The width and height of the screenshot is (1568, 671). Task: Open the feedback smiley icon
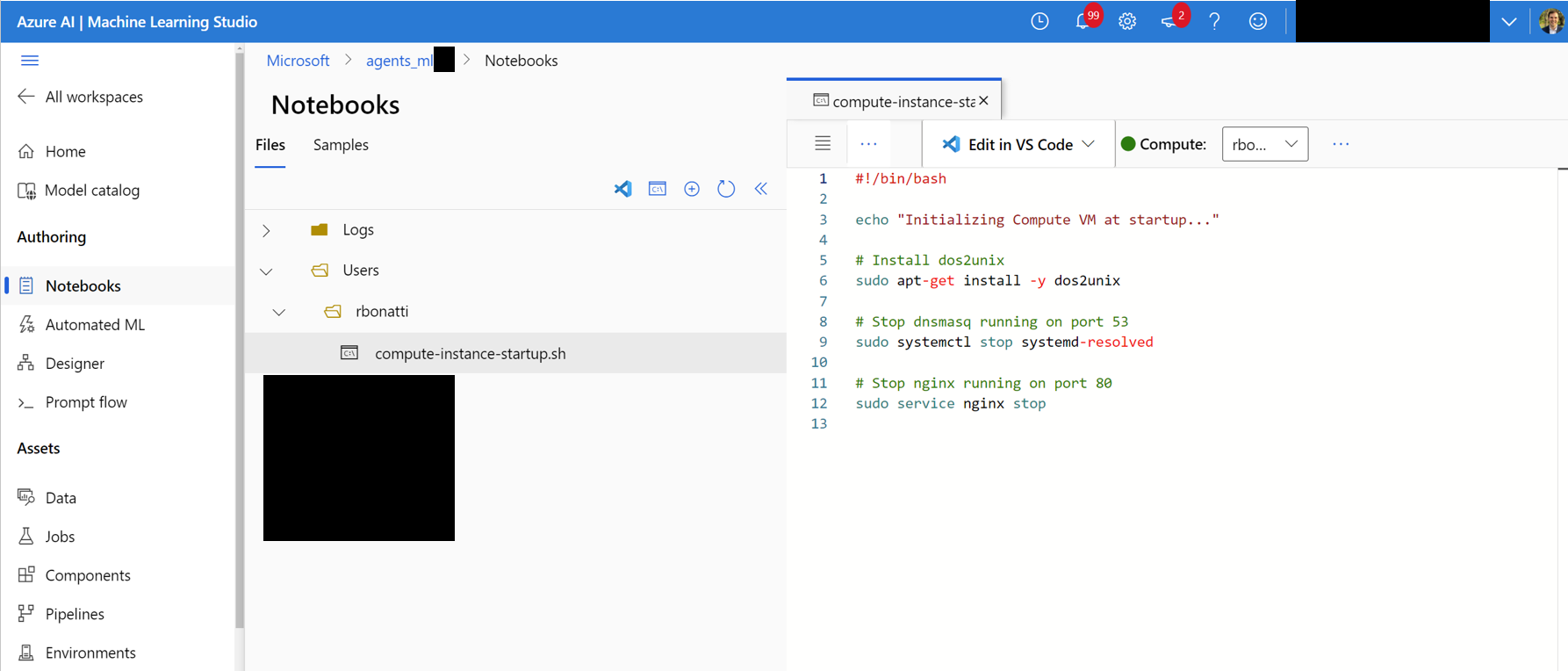pos(1258,22)
